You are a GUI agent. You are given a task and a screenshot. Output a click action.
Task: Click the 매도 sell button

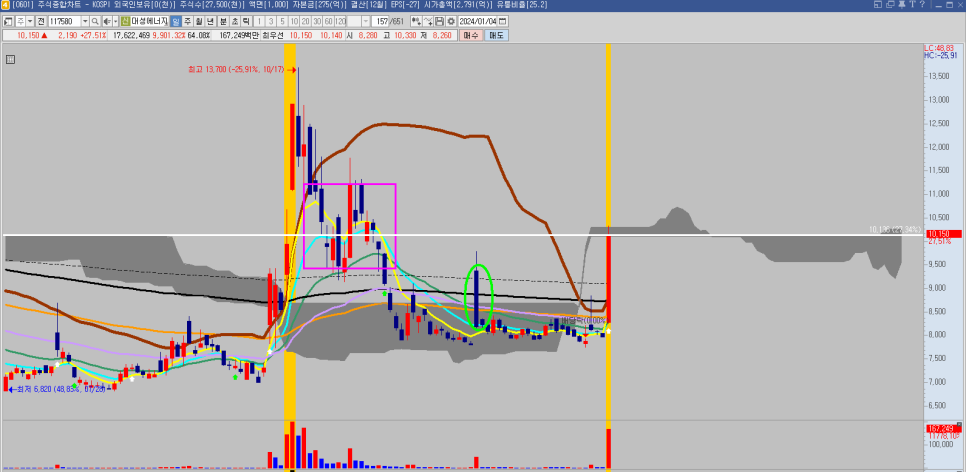point(496,35)
